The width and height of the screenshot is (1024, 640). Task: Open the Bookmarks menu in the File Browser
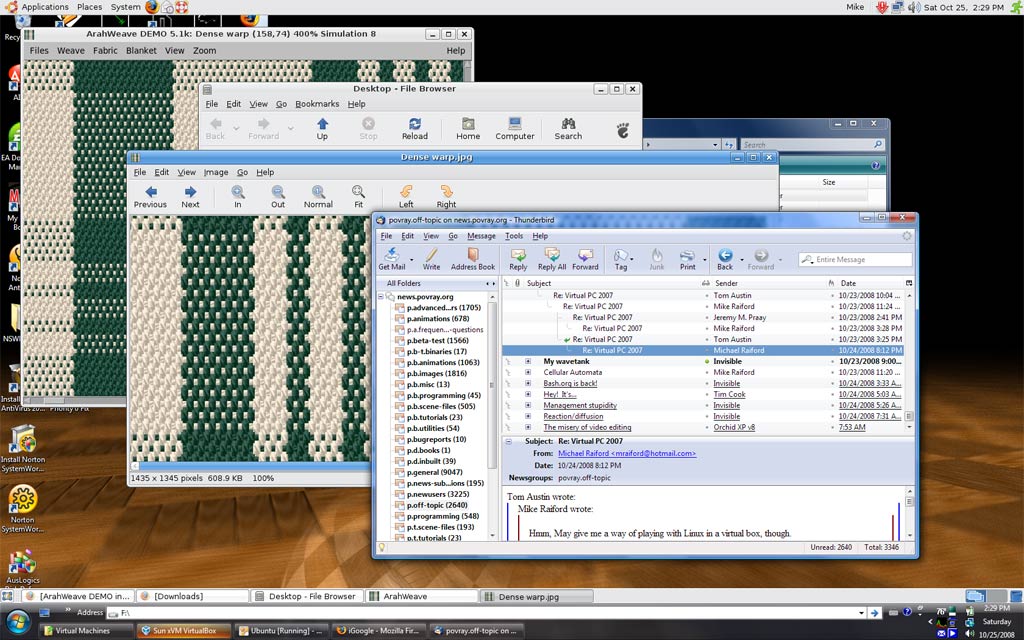click(x=317, y=104)
